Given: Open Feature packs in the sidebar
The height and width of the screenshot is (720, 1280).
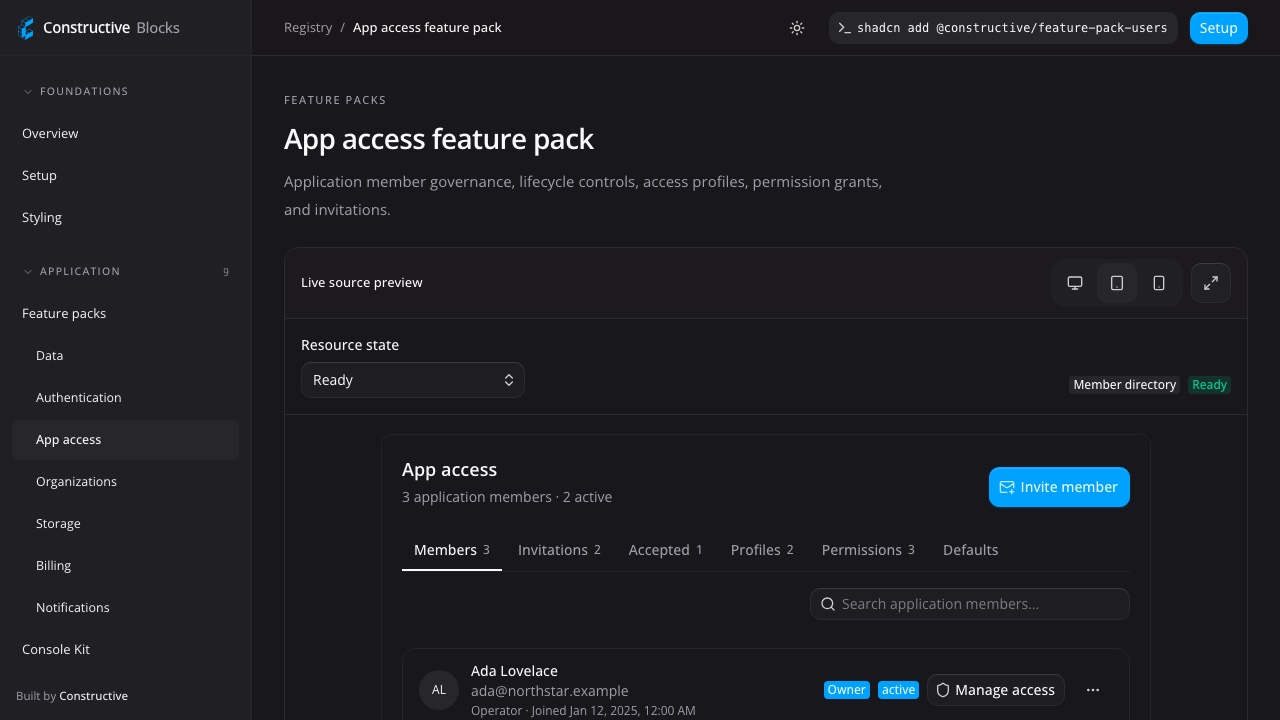Looking at the screenshot, I should pyautogui.click(x=125, y=313).
